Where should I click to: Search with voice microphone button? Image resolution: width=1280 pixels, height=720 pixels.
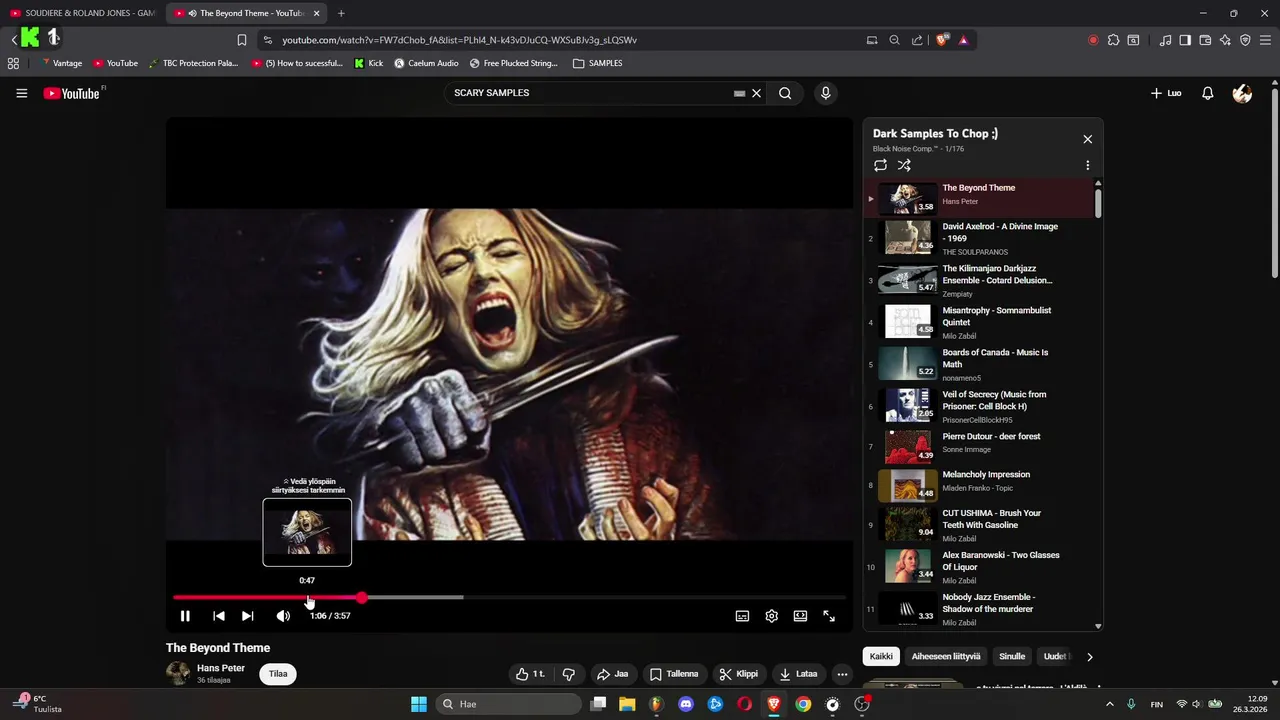tap(825, 93)
